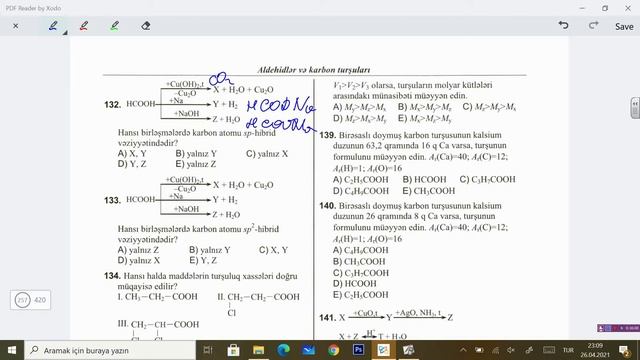Close the annotation toolbar with the X

(16, 26)
